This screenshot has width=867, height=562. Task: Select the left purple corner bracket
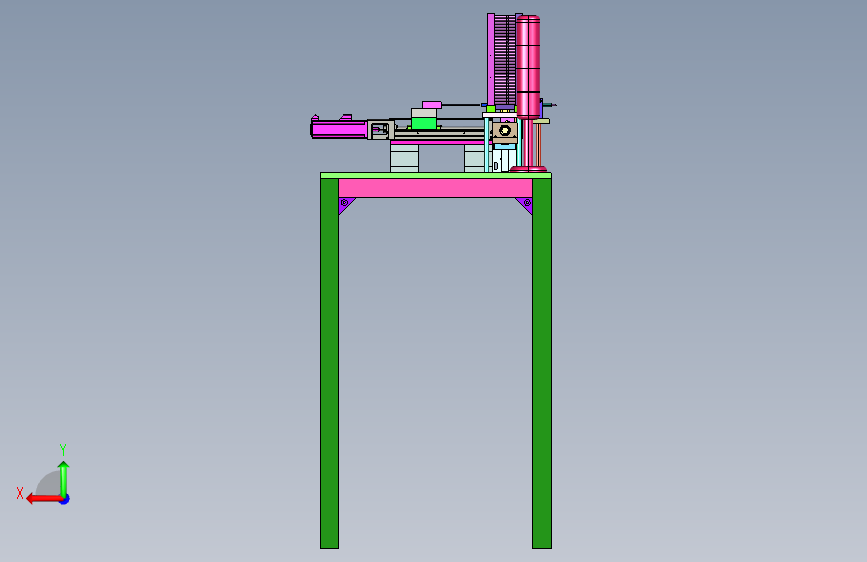click(x=346, y=205)
